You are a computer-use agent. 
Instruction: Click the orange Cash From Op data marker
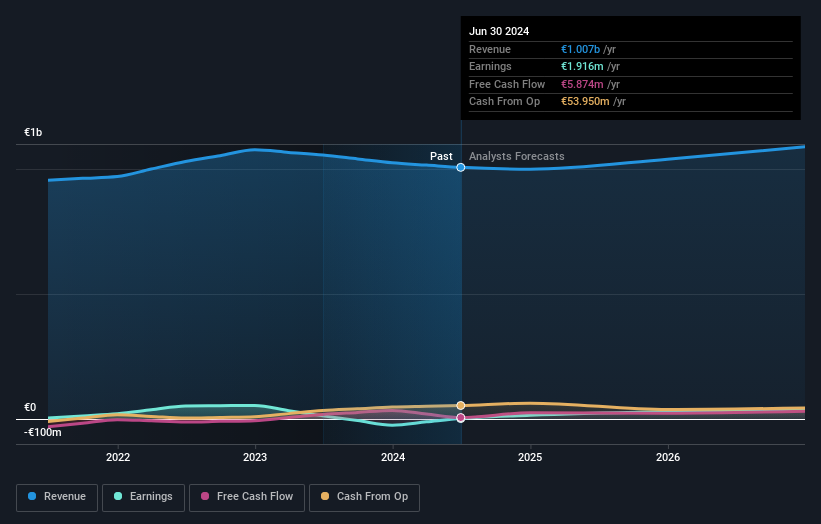click(x=461, y=406)
